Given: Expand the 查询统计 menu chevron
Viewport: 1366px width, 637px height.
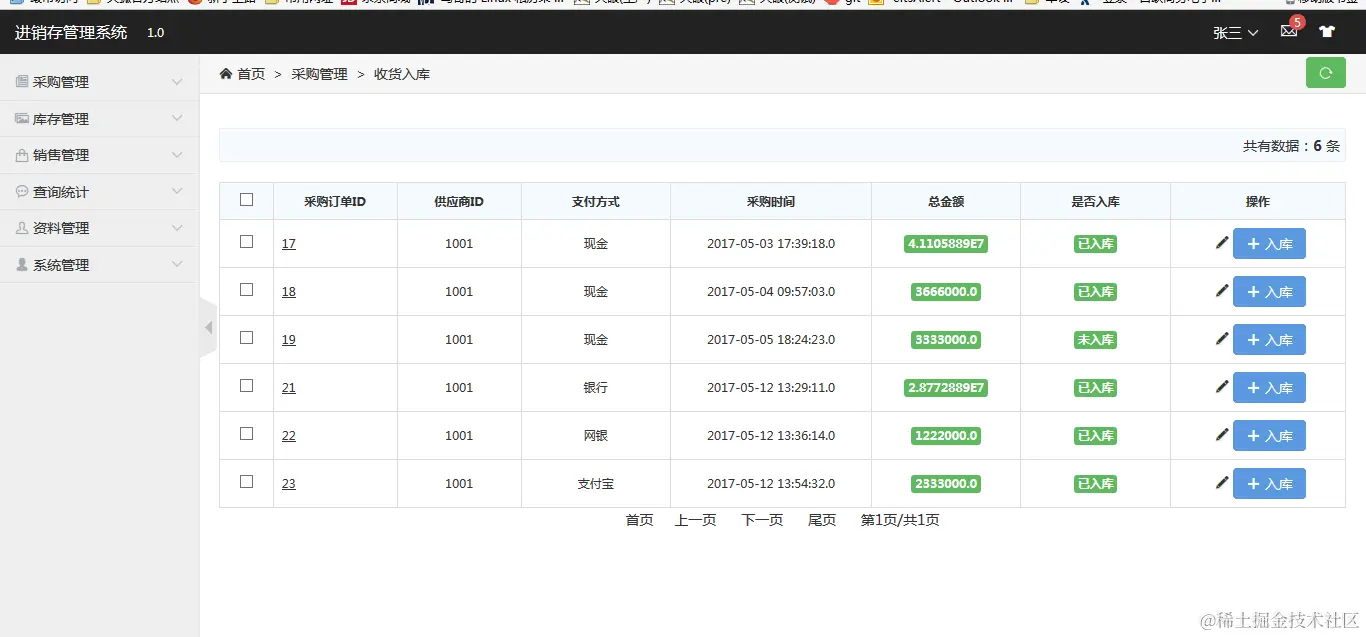Looking at the screenshot, I should click(177, 191).
